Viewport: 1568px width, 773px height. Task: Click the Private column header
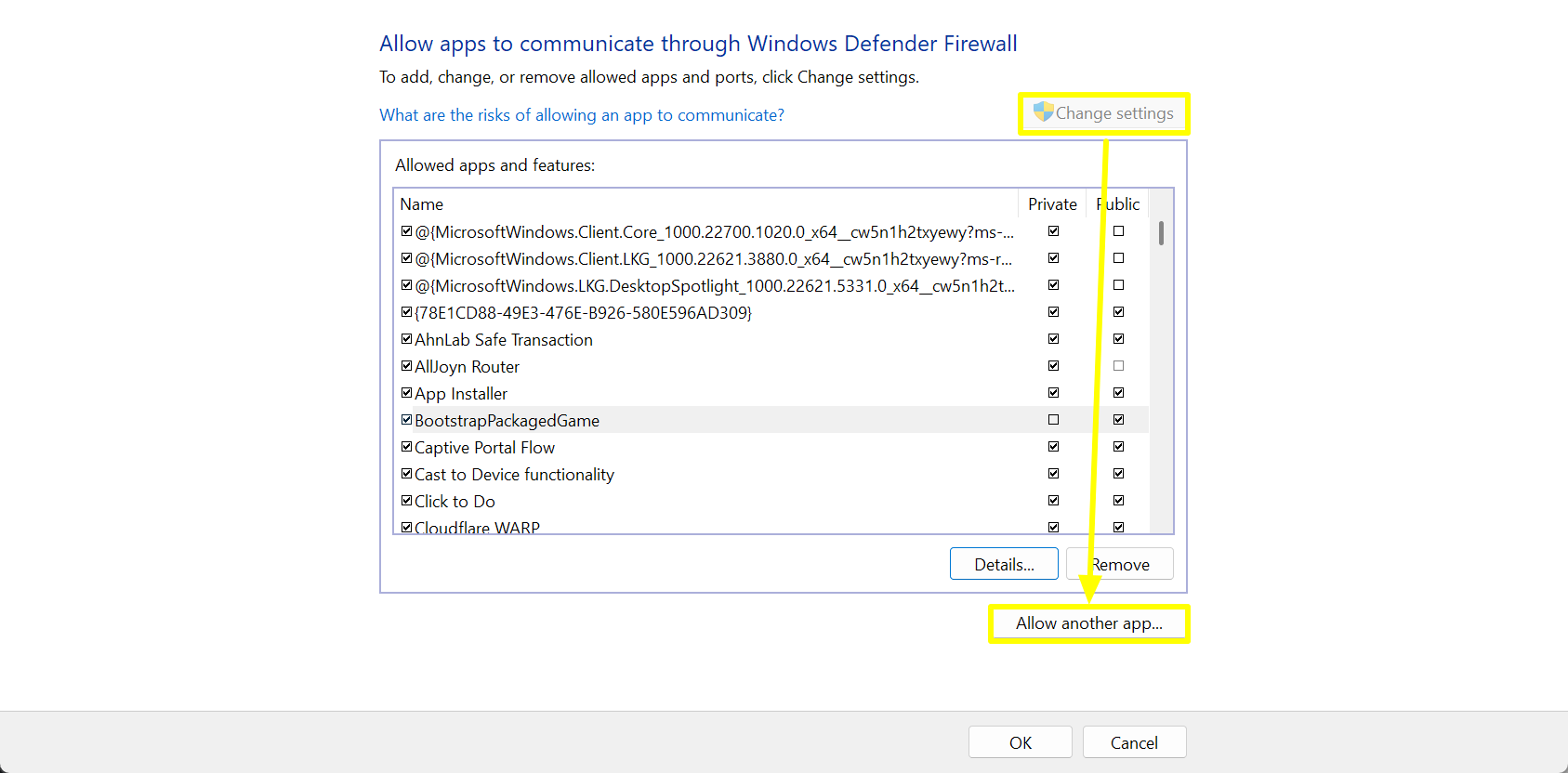pos(1052,204)
